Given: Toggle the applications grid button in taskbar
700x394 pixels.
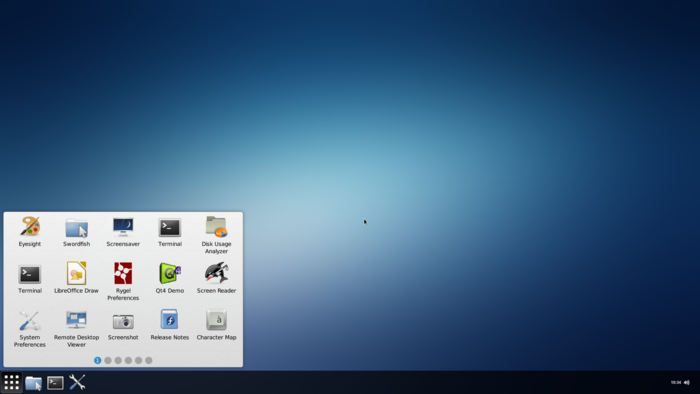Looking at the screenshot, I should pos(12,382).
